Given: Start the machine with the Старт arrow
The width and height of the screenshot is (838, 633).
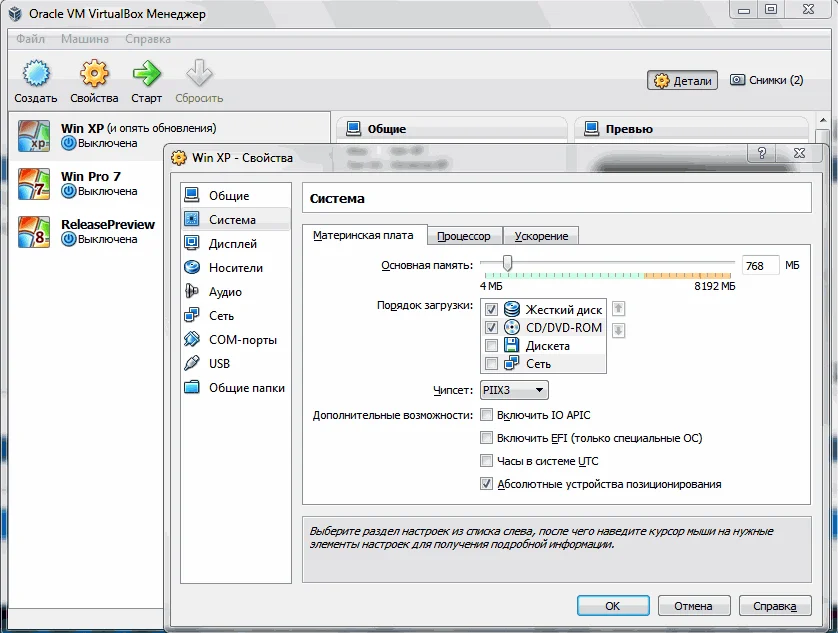Looking at the screenshot, I should (146, 74).
